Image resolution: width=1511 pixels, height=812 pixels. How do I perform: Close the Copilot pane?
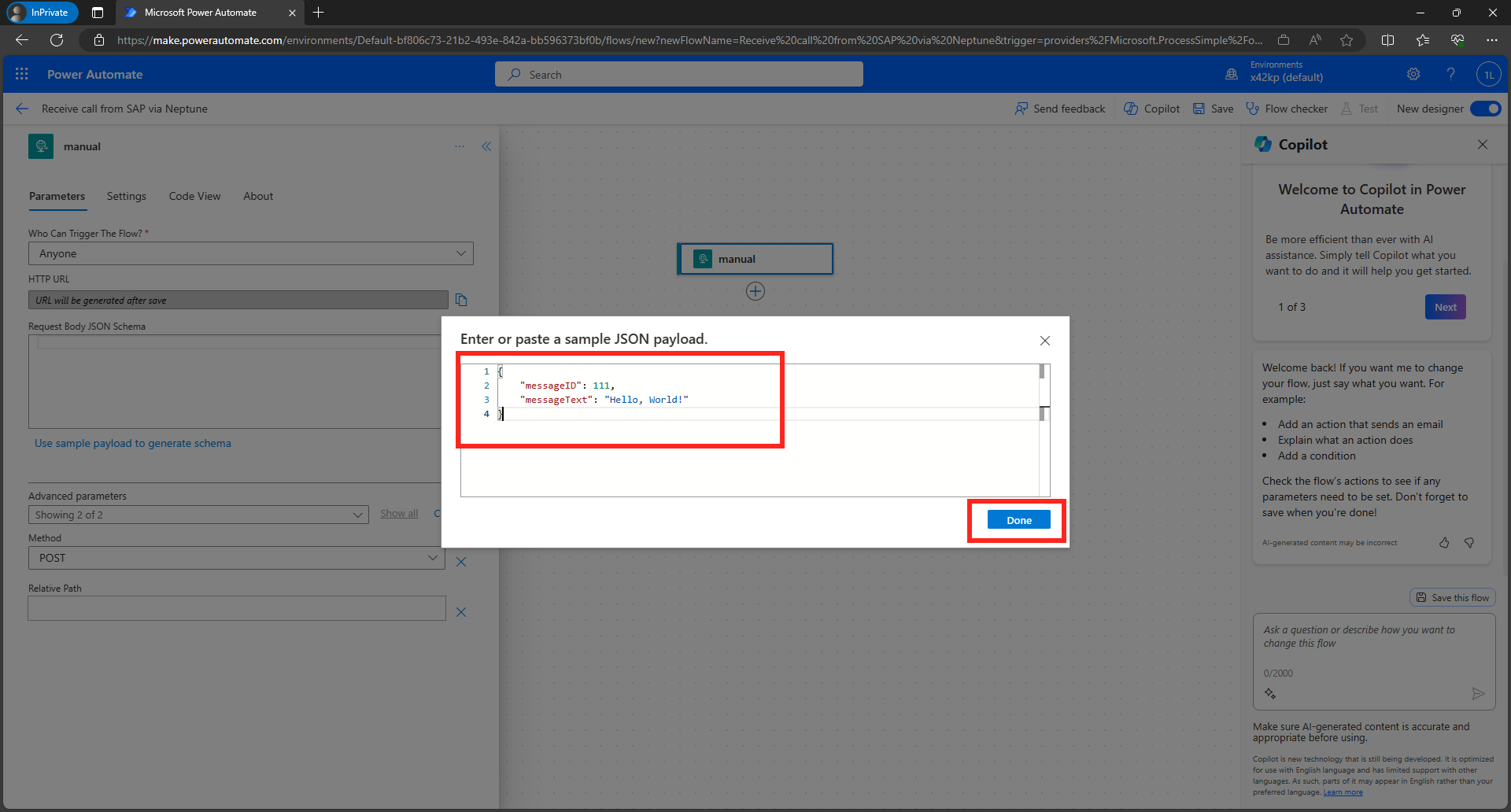[1483, 145]
